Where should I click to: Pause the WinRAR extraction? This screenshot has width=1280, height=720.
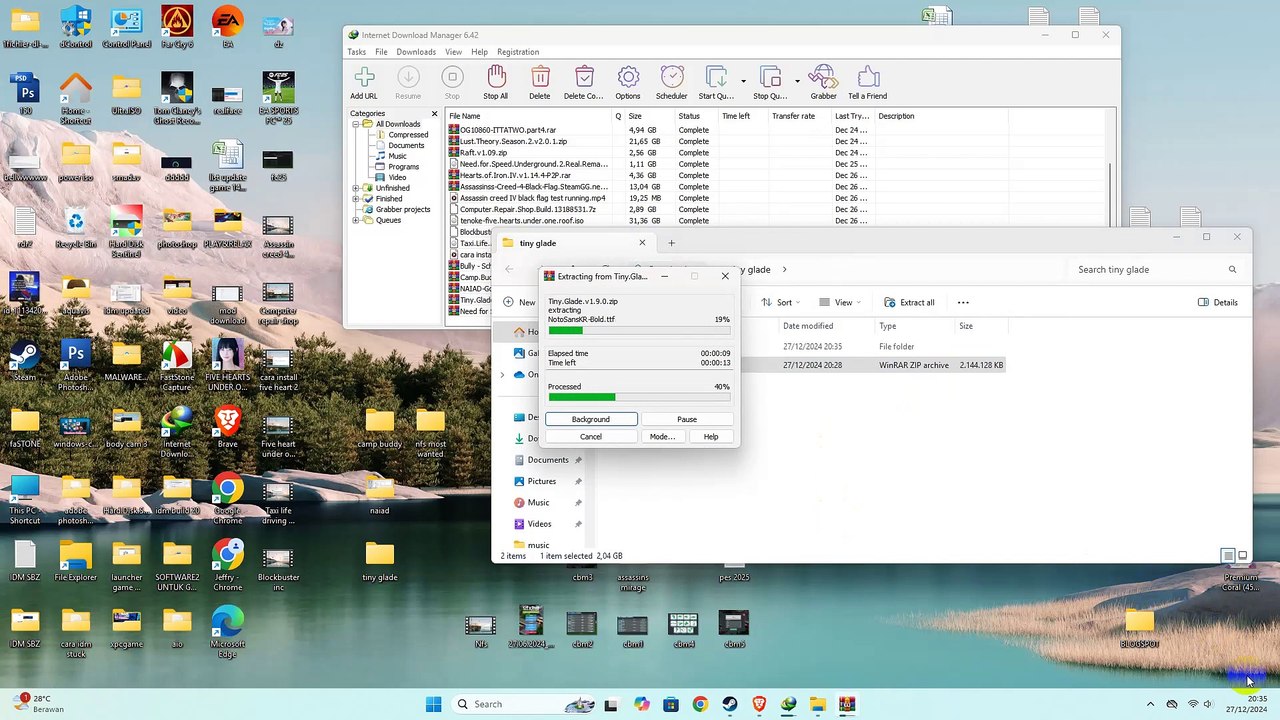pyautogui.click(x=686, y=419)
